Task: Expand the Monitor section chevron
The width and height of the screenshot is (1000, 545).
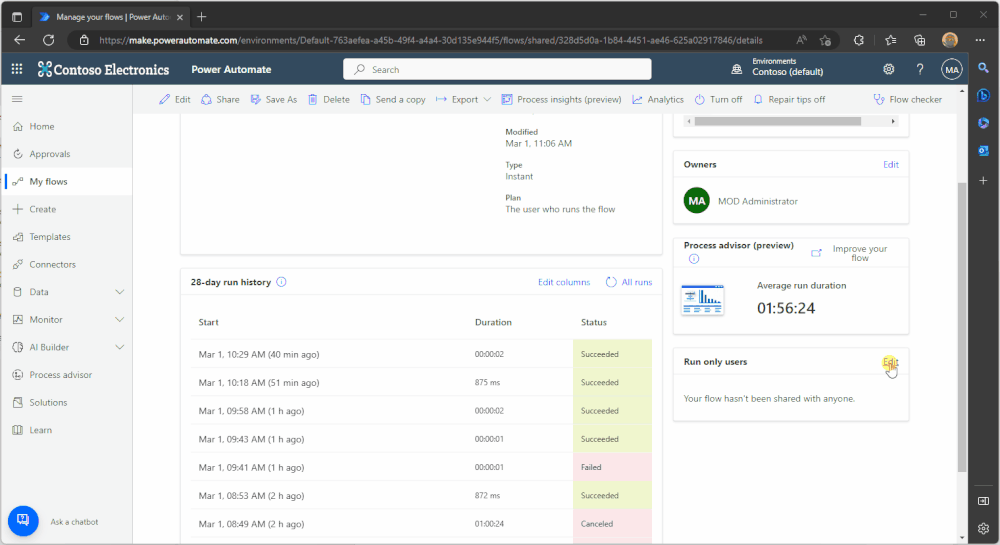Action: 119,319
